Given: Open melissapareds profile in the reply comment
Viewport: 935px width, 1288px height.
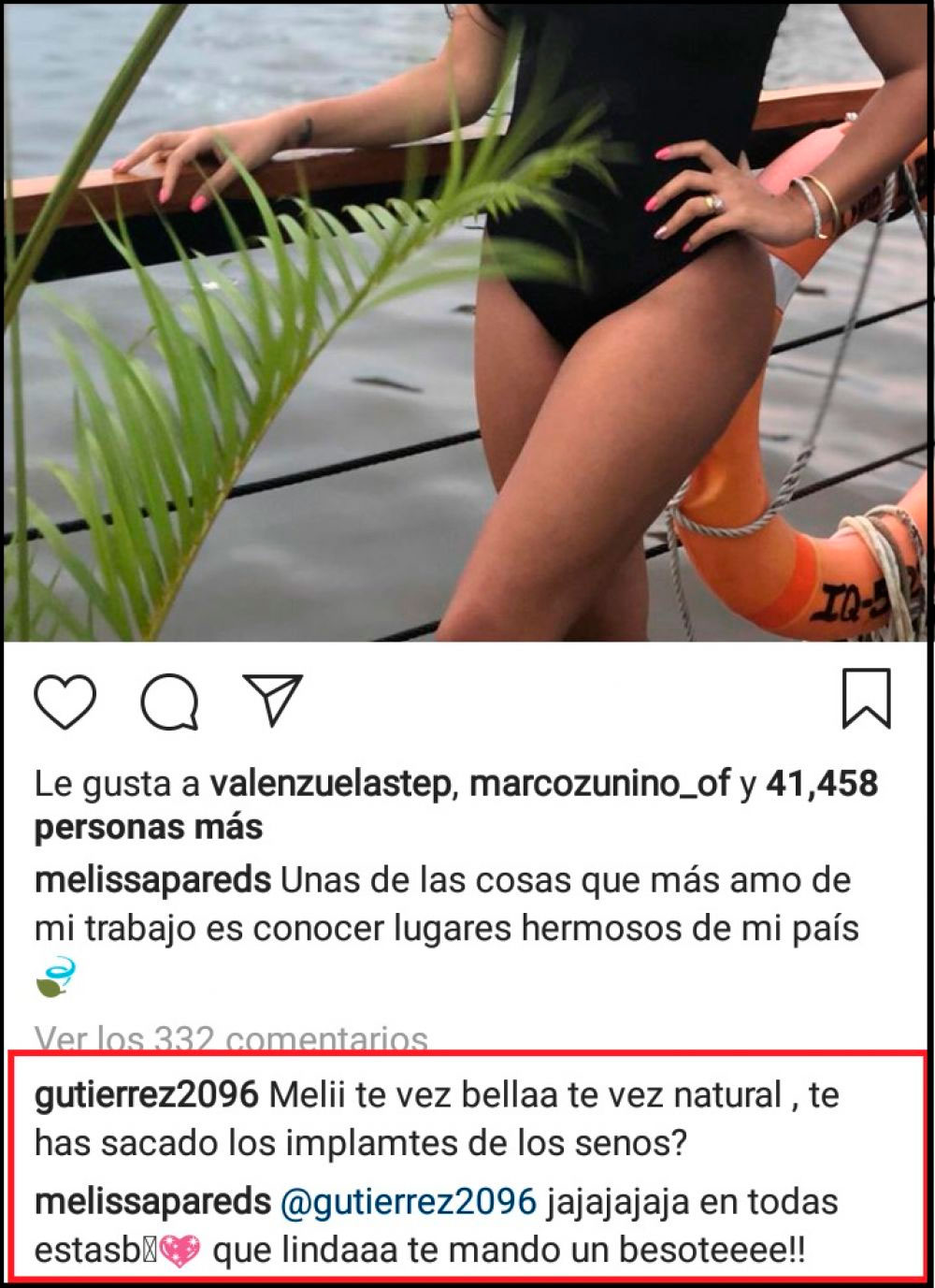Looking at the screenshot, I should point(152,1202).
